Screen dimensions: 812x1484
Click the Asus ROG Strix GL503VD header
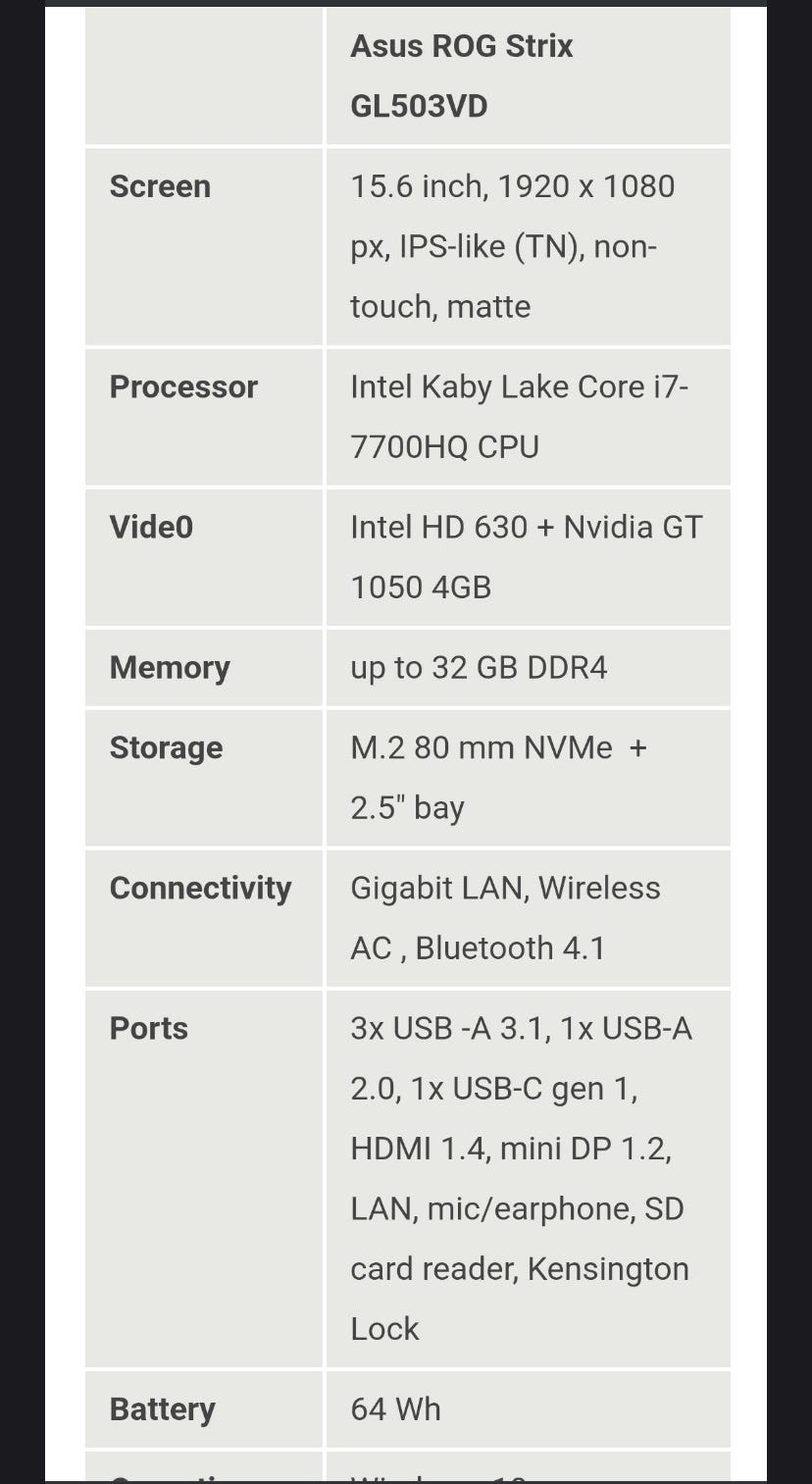tap(461, 76)
